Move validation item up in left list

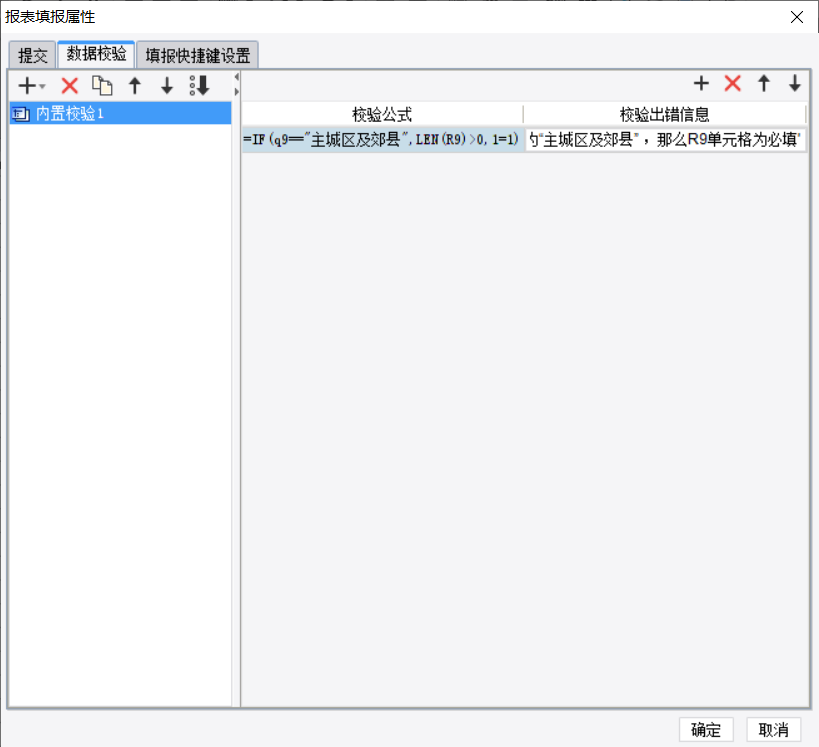click(135, 85)
